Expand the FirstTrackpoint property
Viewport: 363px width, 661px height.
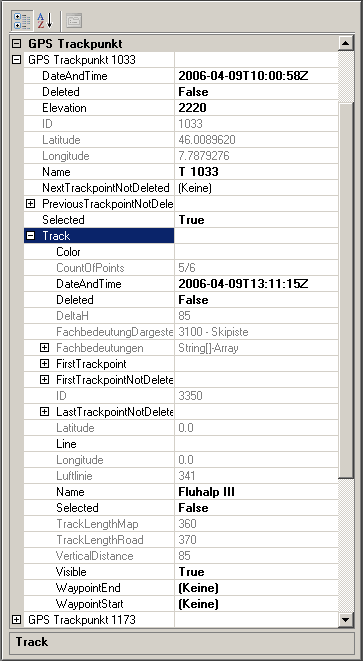[44, 364]
